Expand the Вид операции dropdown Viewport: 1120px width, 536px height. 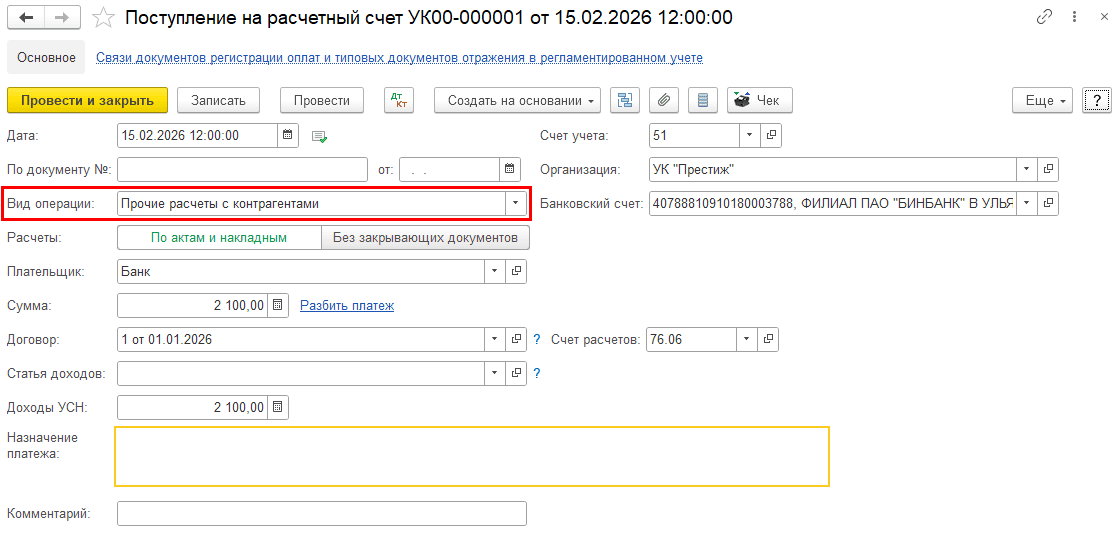point(516,204)
